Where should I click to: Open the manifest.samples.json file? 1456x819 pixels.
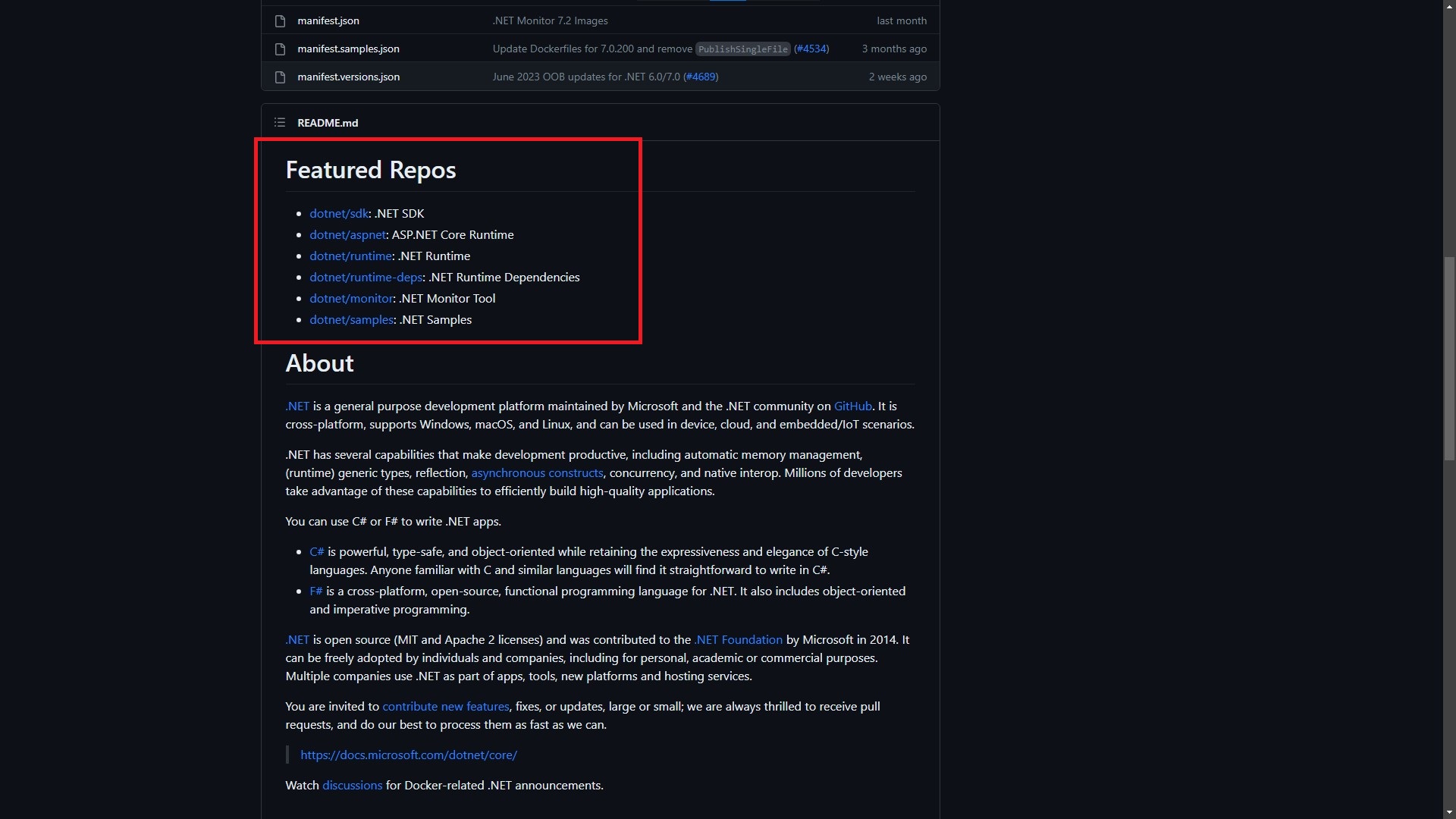(x=348, y=49)
